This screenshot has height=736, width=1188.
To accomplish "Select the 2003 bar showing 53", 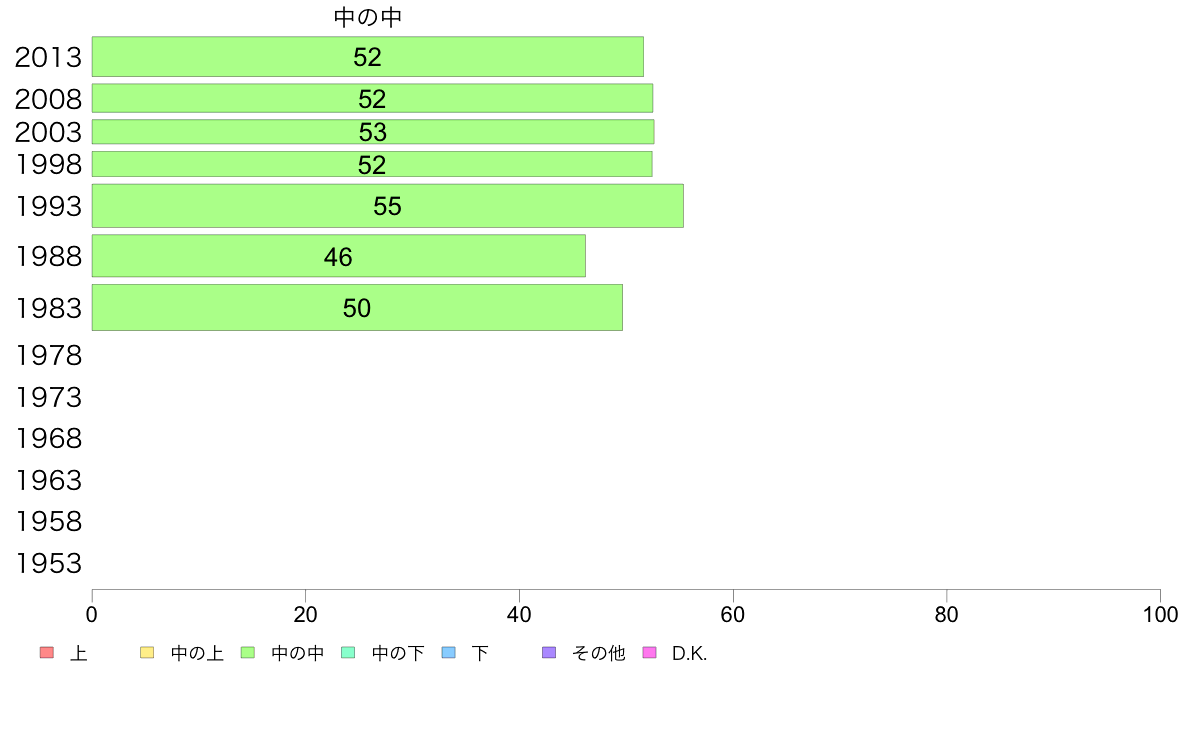I will (x=373, y=132).
